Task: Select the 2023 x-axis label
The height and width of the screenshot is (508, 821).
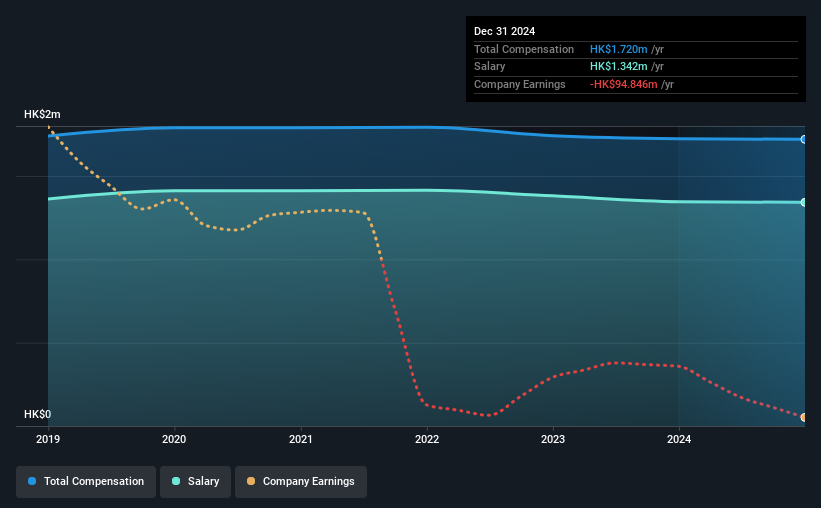Action: (x=553, y=439)
